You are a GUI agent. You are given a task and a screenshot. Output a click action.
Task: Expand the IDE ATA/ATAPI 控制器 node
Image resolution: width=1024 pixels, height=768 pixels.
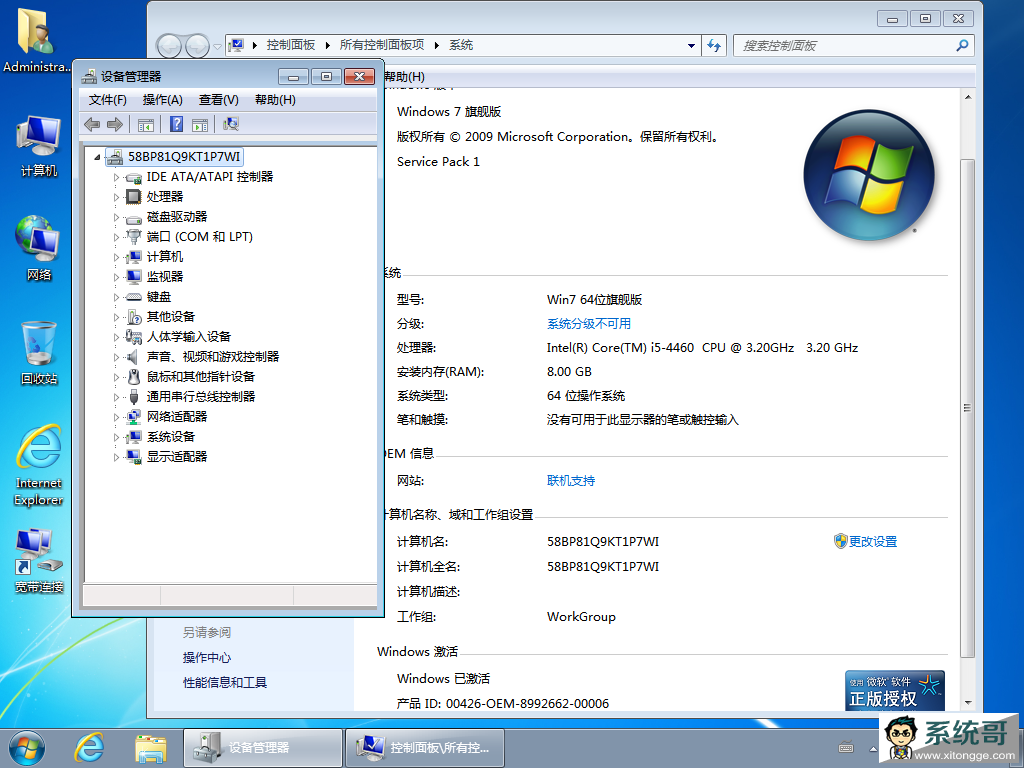click(117, 178)
